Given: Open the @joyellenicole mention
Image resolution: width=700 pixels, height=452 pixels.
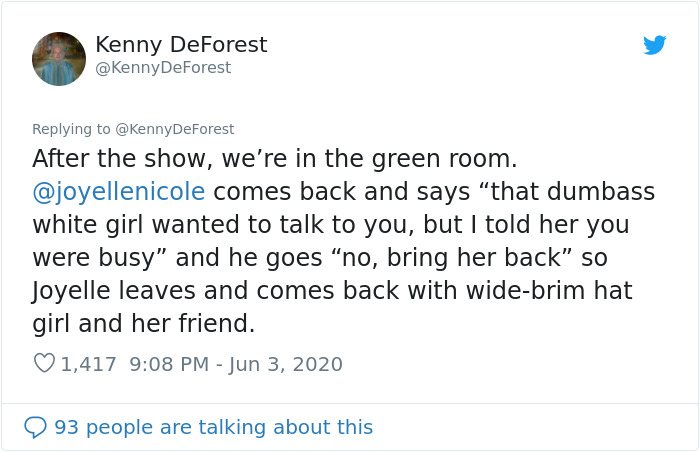Looking at the screenshot, I should coord(119,192).
